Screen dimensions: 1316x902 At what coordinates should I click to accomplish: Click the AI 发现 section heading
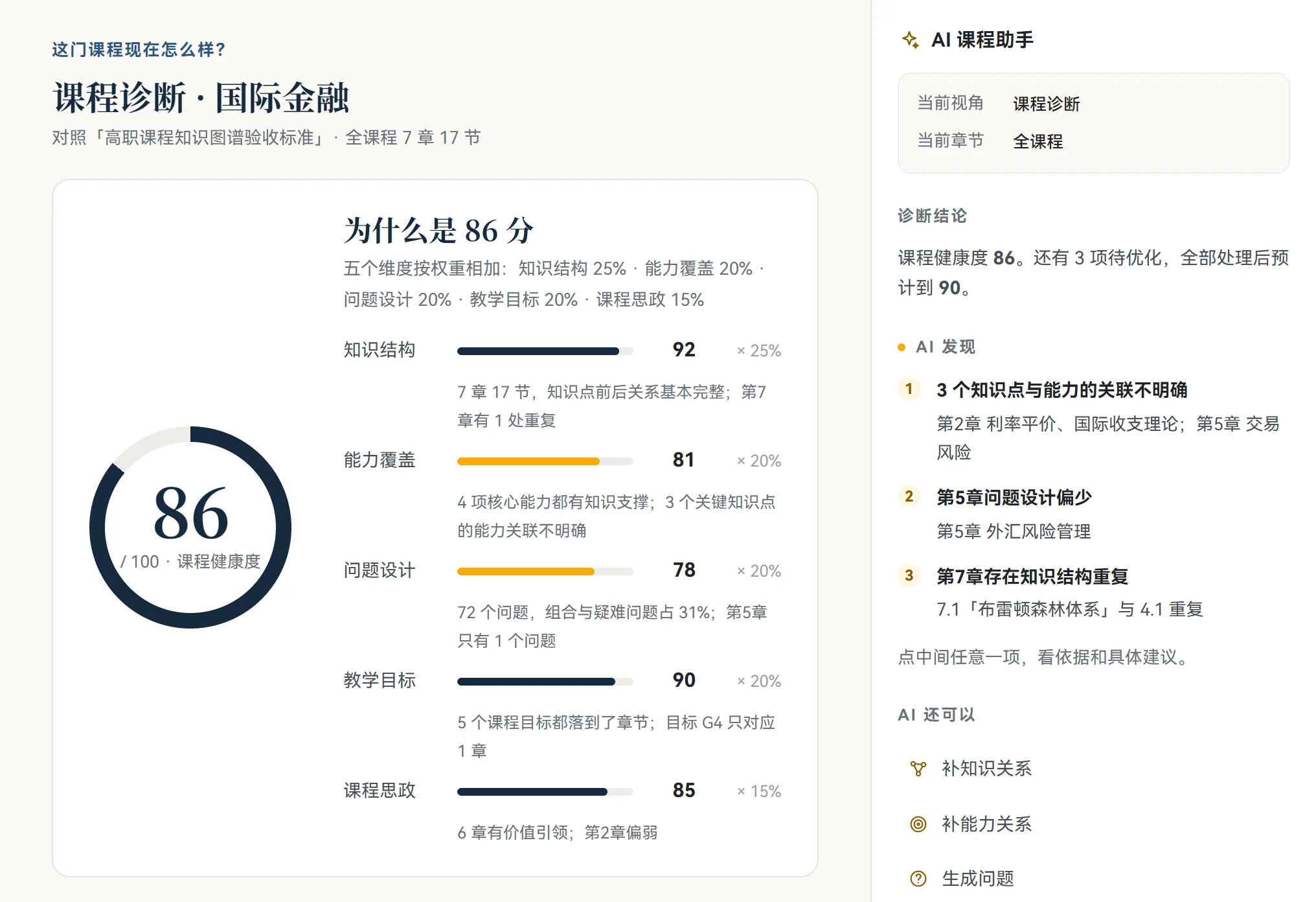[x=946, y=347]
